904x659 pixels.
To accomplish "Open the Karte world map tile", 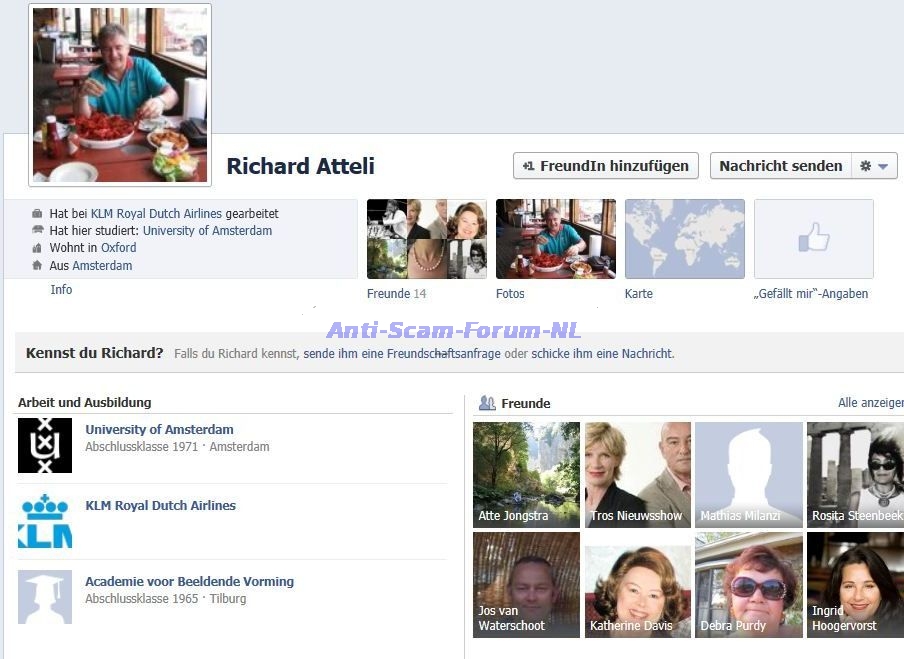I will 684,239.
